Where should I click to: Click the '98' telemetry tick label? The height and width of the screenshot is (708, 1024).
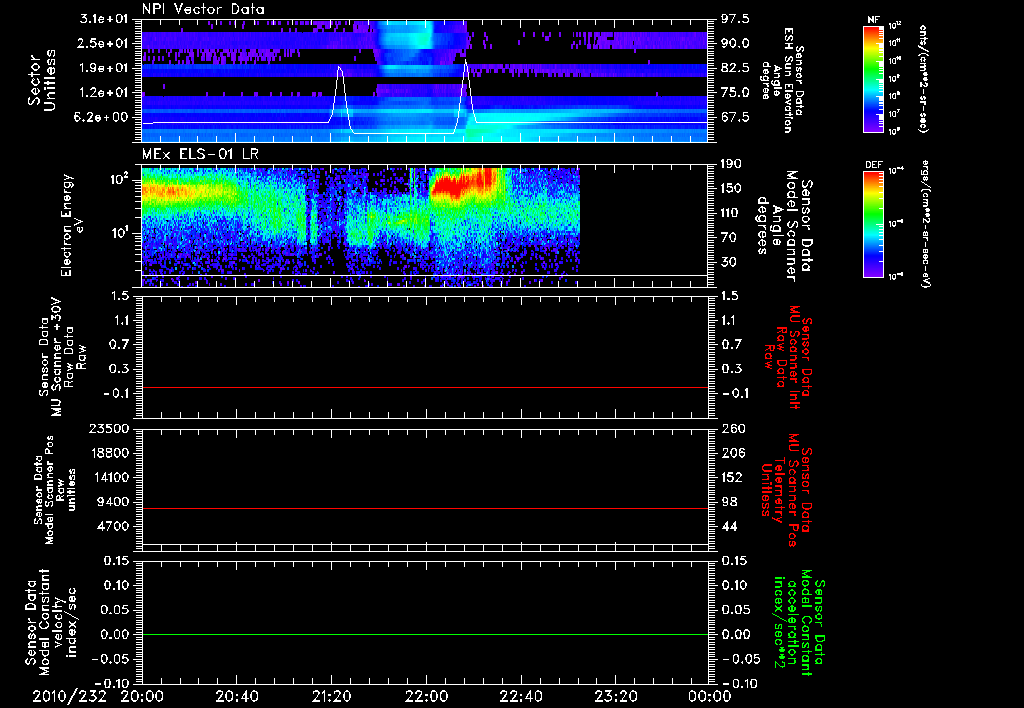(x=728, y=502)
